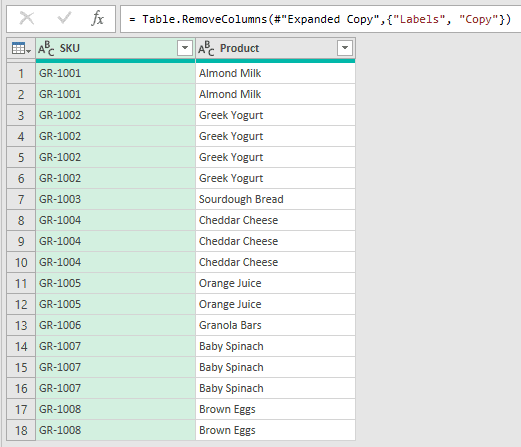521x447 pixels.
Task: Click Greek Yogurt cell in row 3
Action: [x=275, y=115]
